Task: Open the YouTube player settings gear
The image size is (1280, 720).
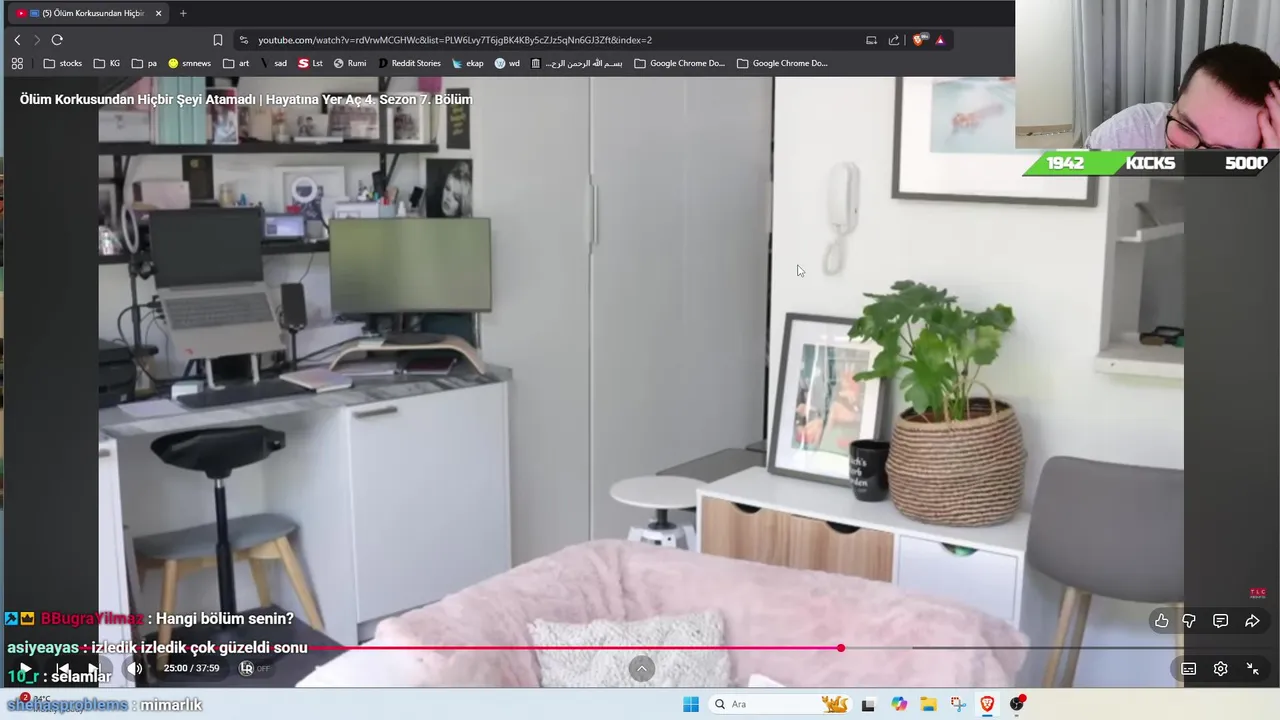Action: click(x=1220, y=669)
